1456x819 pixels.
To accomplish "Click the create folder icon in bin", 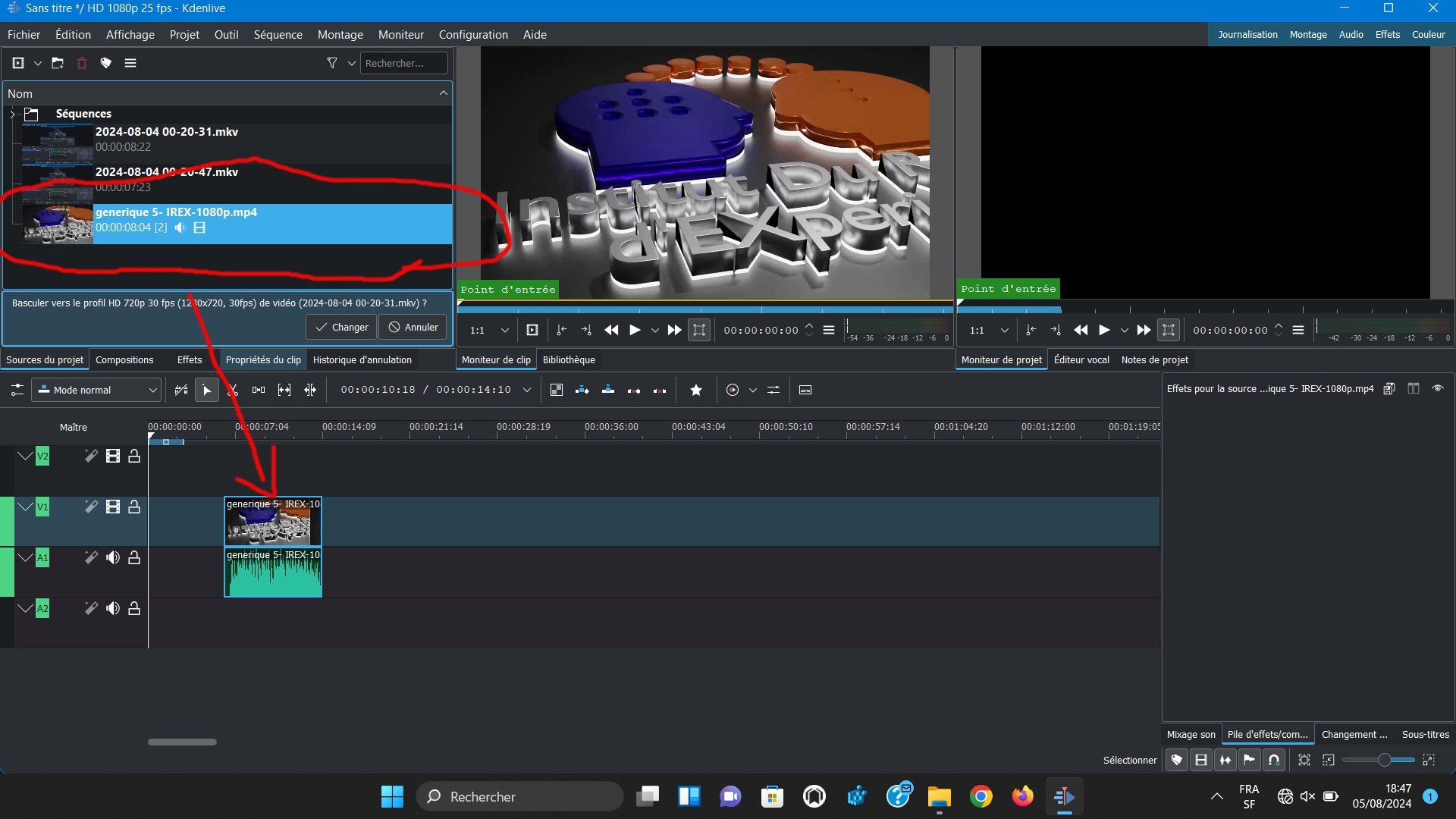I will pyautogui.click(x=58, y=63).
